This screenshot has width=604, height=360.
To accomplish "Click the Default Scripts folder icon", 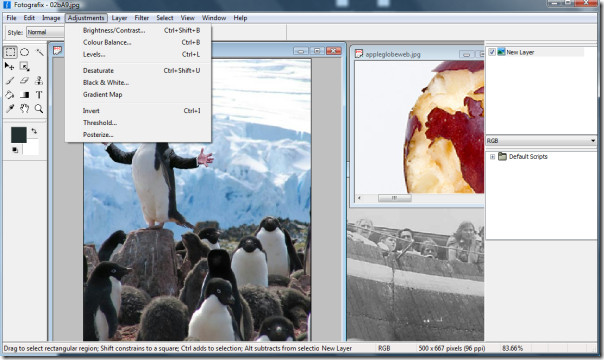I will click(502, 156).
